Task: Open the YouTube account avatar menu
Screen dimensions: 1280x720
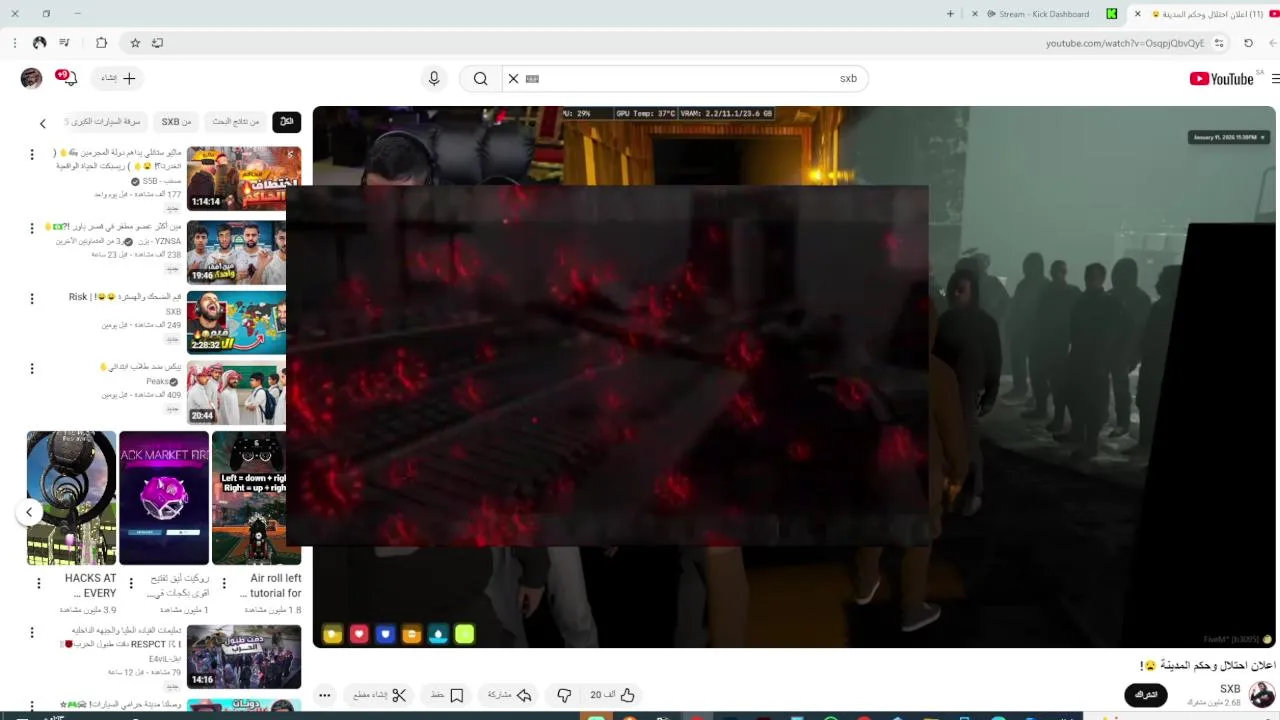Action: pos(31,78)
